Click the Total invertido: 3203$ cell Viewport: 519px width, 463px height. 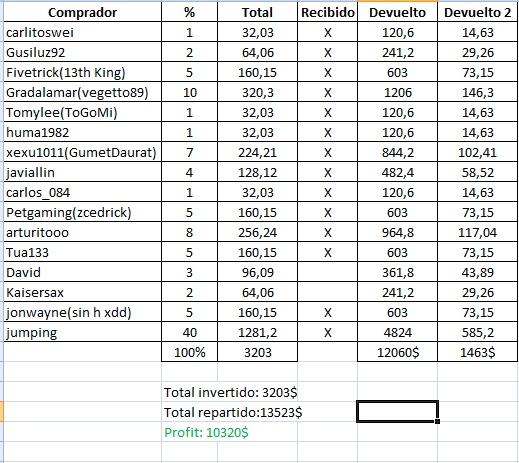[x=230, y=392]
